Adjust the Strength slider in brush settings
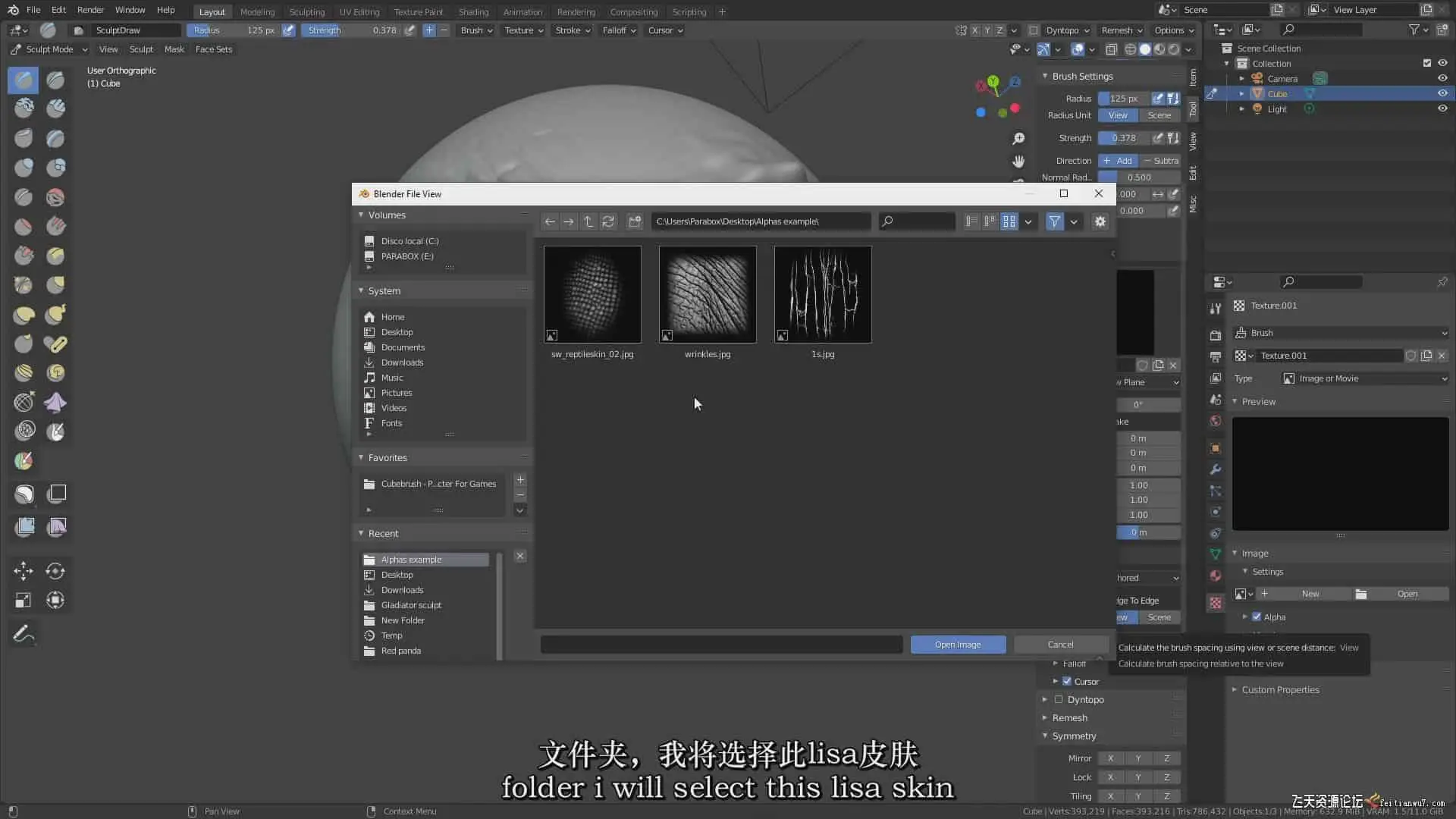 [1124, 138]
